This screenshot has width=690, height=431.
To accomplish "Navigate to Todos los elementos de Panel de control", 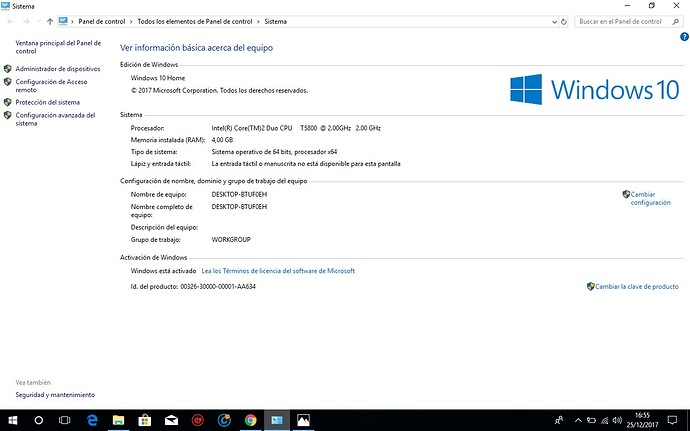I will [195, 22].
